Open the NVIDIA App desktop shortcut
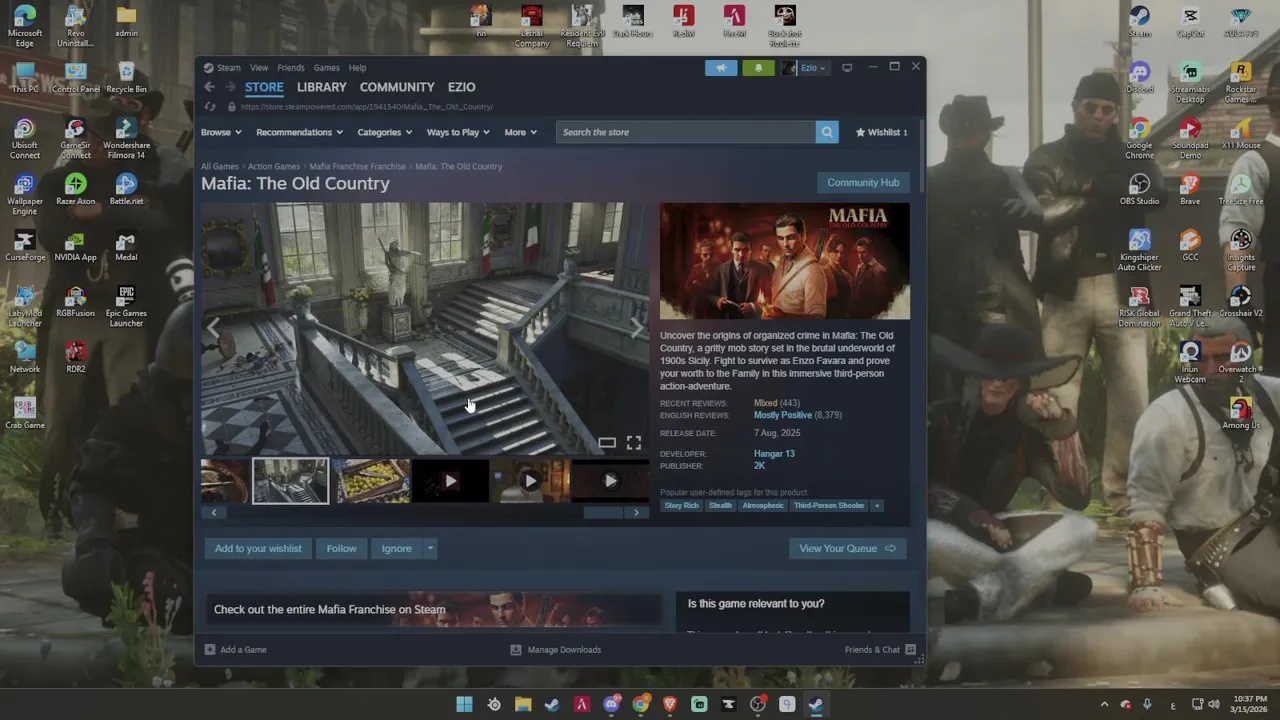 [75, 246]
